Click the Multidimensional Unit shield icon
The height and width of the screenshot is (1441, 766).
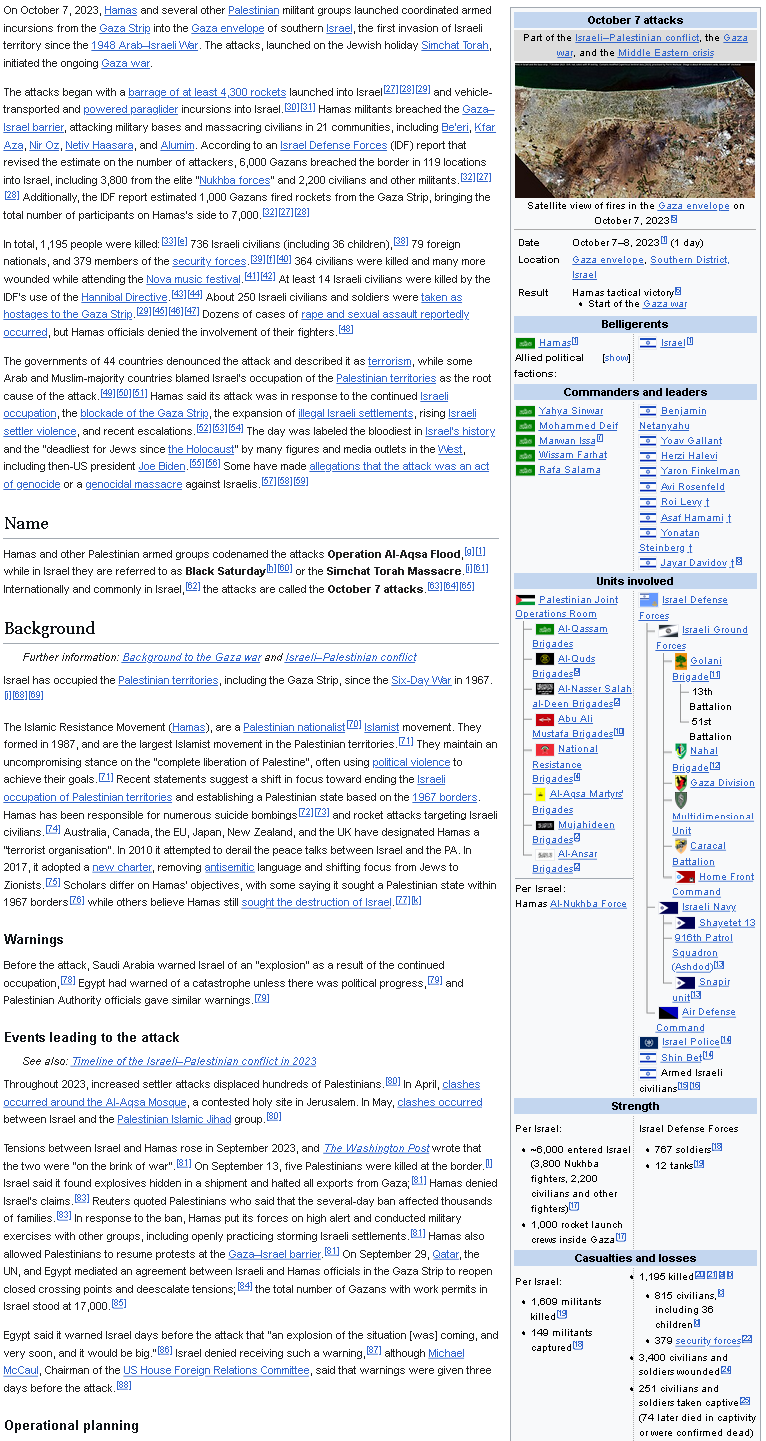pos(680,800)
